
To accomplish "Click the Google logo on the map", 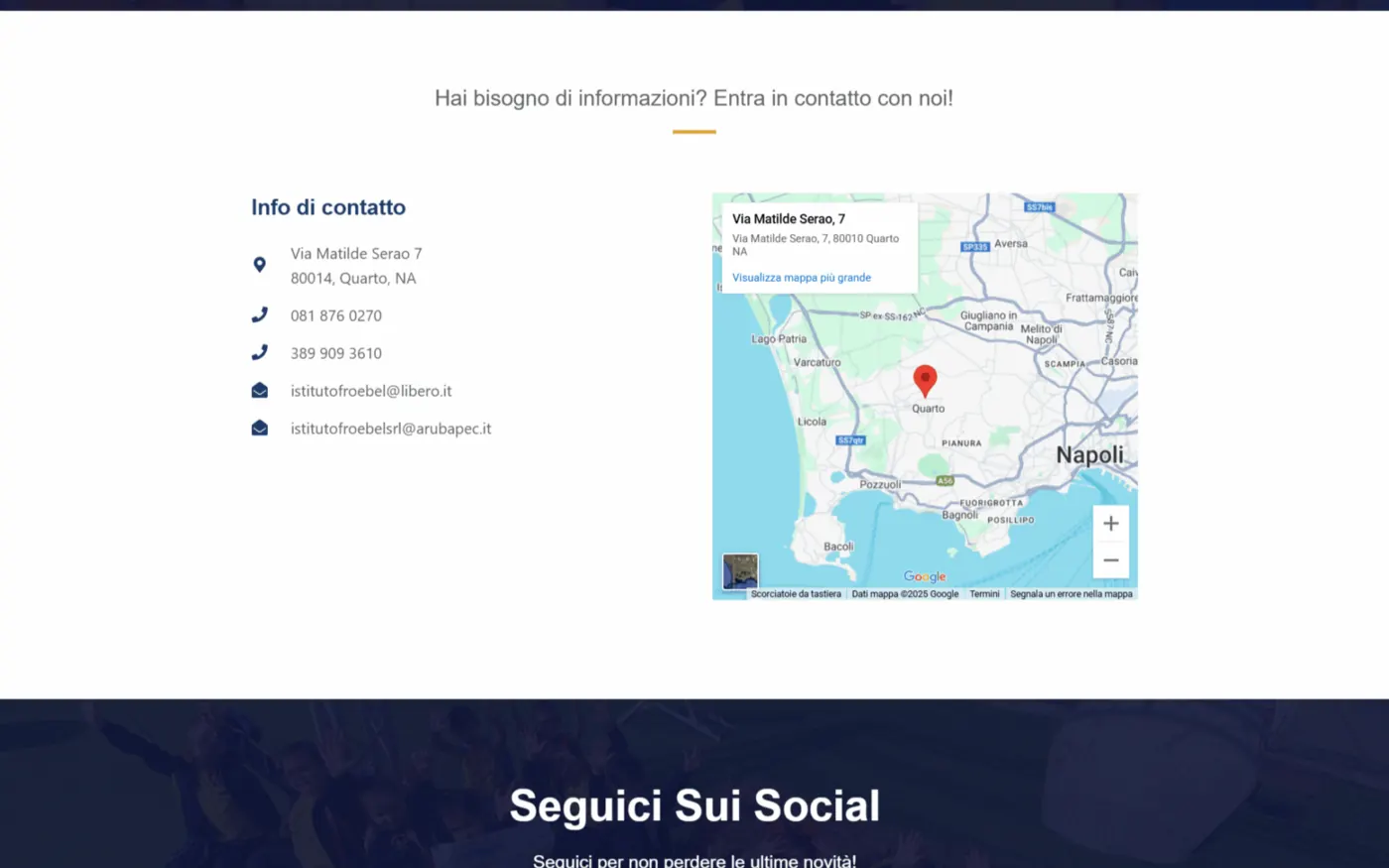I will pos(925,576).
